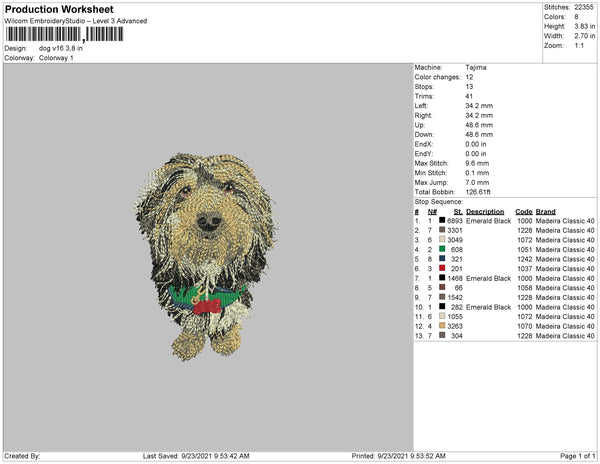Click the gray swatch in stop row 13
This screenshot has height=464, width=600.
point(442,335)
